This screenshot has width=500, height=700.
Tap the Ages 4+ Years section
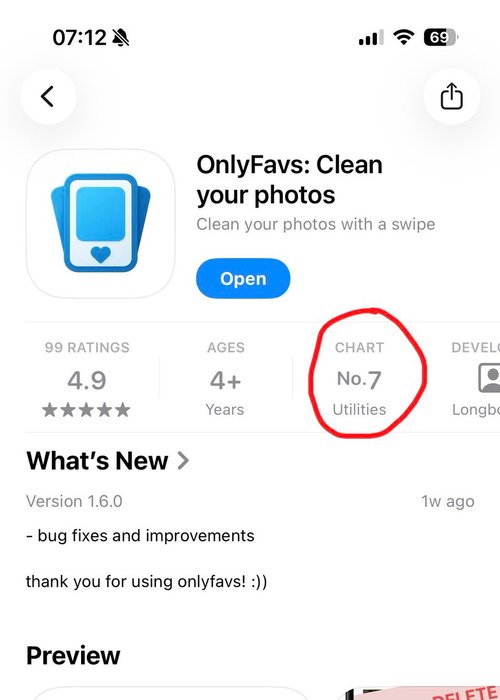pos(225,379)
